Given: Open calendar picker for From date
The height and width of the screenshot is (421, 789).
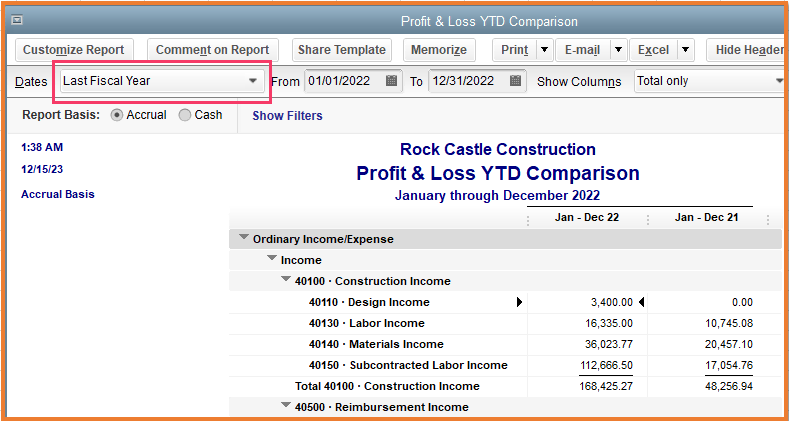Looking at the screenshot, I should (x=391, y=81).
